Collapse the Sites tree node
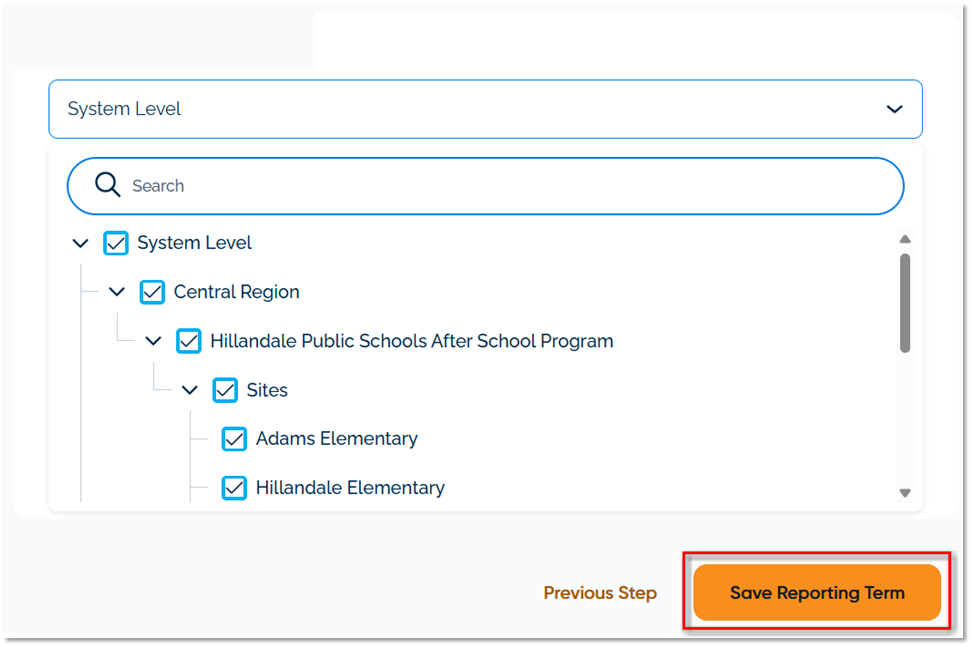Screen dimensions: 972x647 tap(190, 390)
